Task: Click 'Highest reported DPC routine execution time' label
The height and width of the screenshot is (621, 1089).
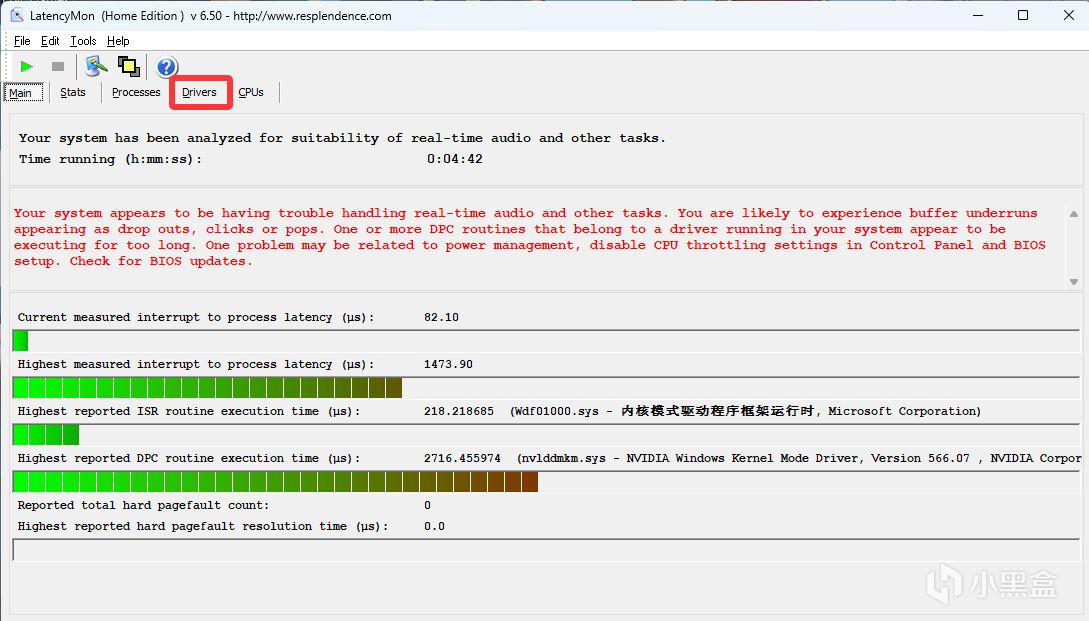Action: pos(189,458)
